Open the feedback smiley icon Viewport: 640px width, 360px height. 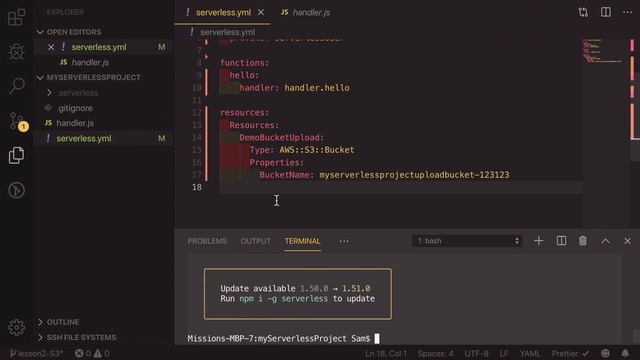tap(605, 353)
